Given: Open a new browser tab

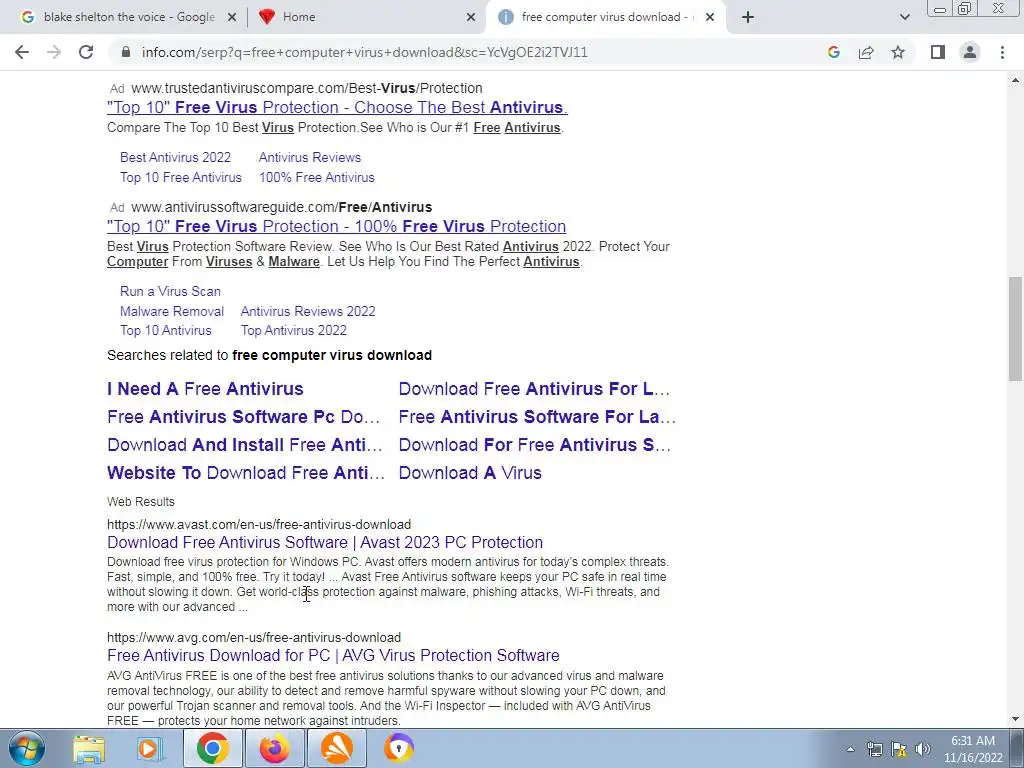Looking at the screenshot, I should 748,17.
